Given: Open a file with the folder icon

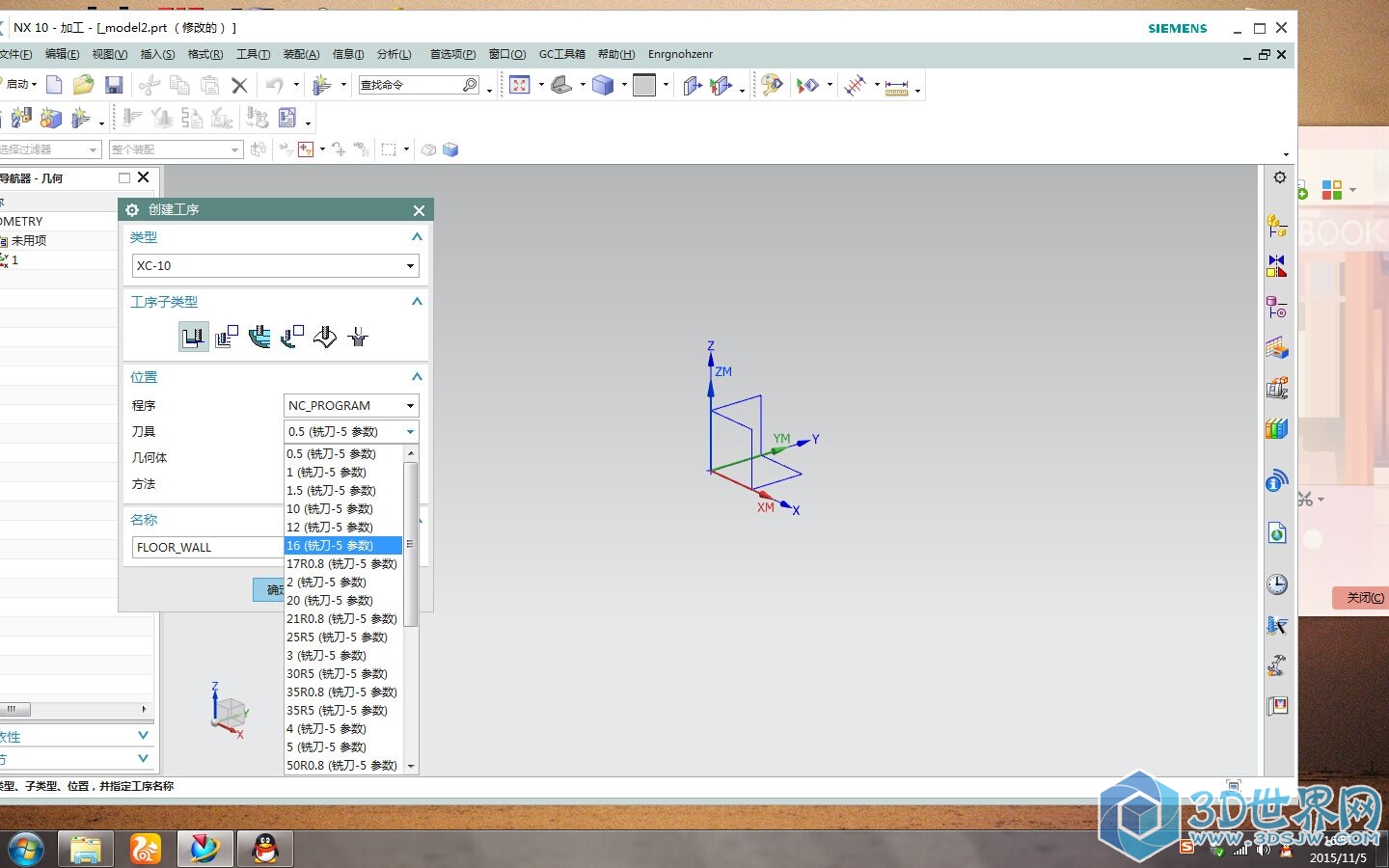Looking at the screenshot, I should (x=84, y=85).
